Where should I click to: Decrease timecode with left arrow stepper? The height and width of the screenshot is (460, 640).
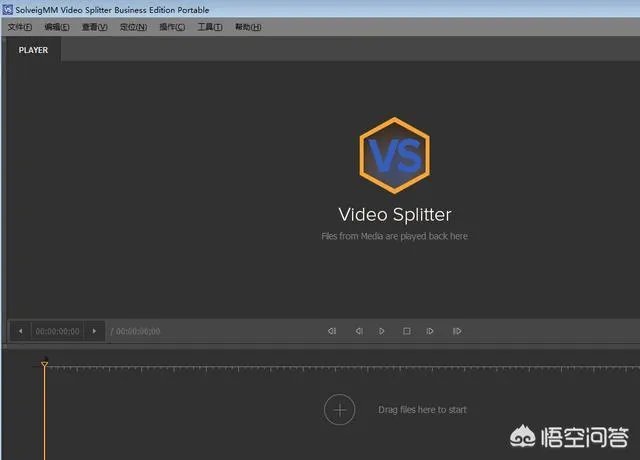click(x=20, y=331)
